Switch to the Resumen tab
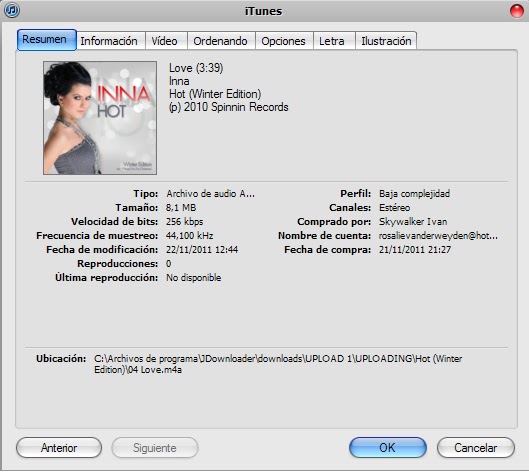529x473 pixels. (x=47, y=40)
